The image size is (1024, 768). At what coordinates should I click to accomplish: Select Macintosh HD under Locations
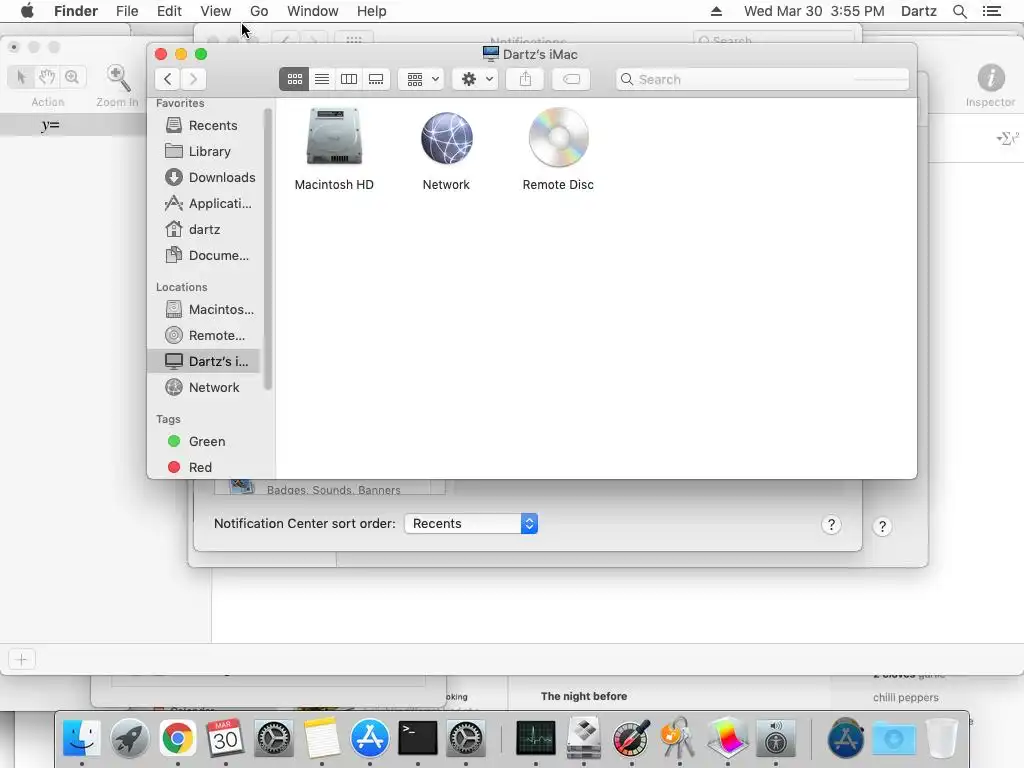203,310
